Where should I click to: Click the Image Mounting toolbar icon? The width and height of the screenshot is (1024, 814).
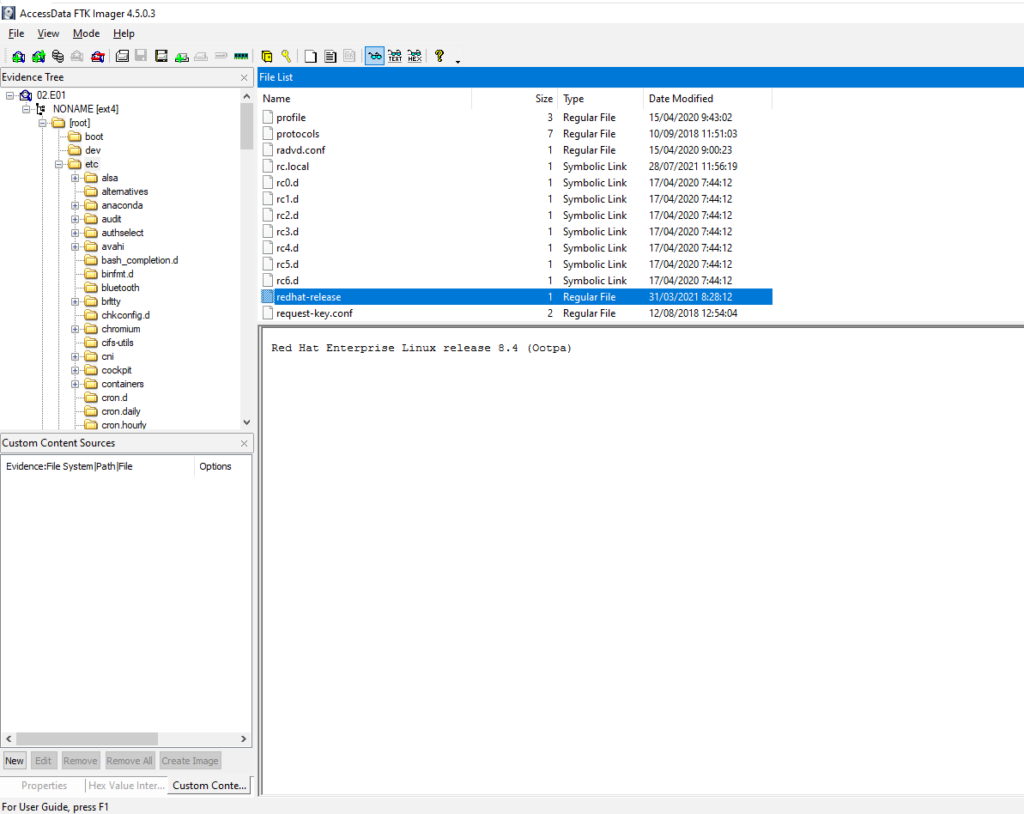pyautogui.click(x=58, y=56)
